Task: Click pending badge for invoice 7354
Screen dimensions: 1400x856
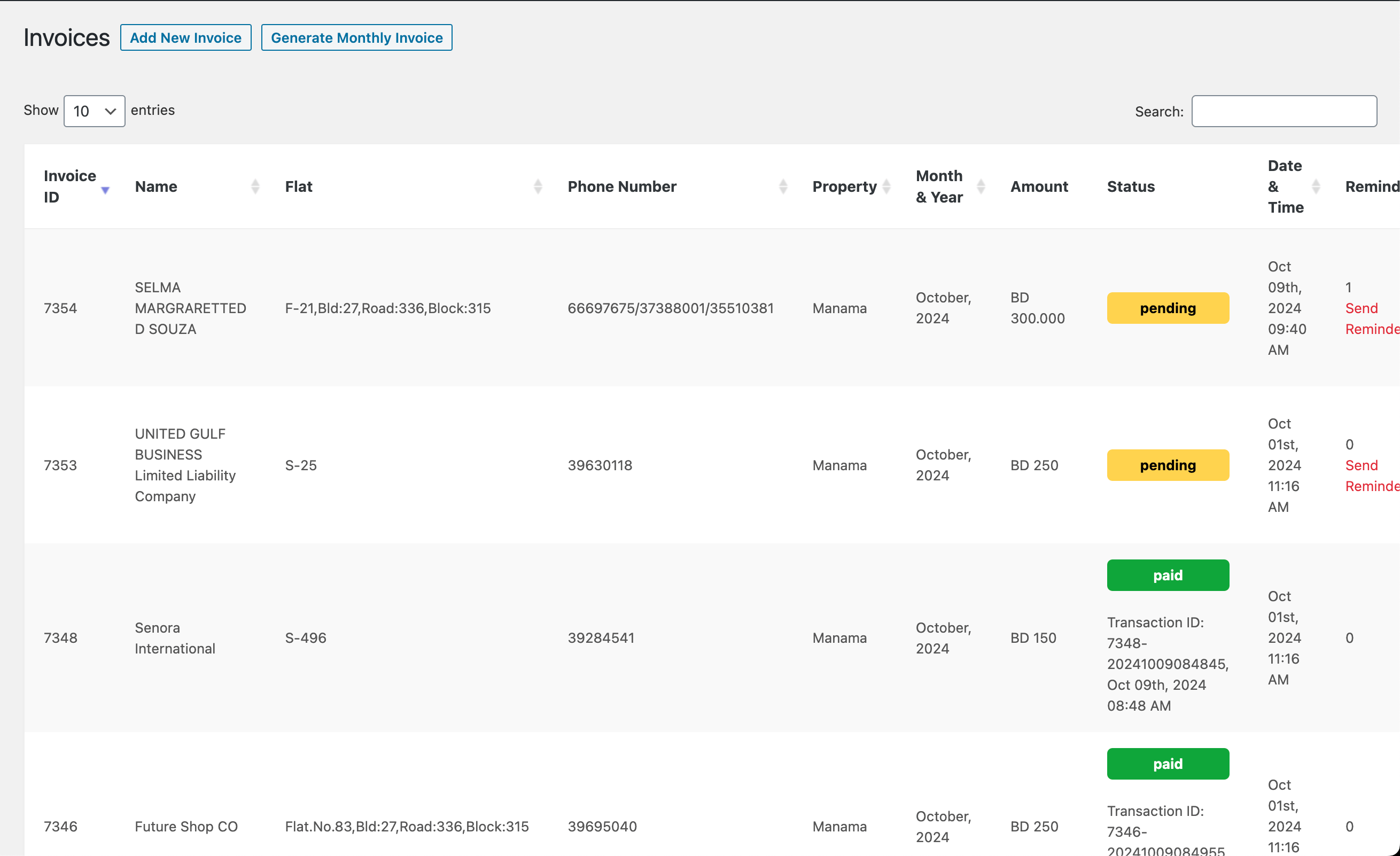Action: pyautogui.click(x=1168, y=308)
